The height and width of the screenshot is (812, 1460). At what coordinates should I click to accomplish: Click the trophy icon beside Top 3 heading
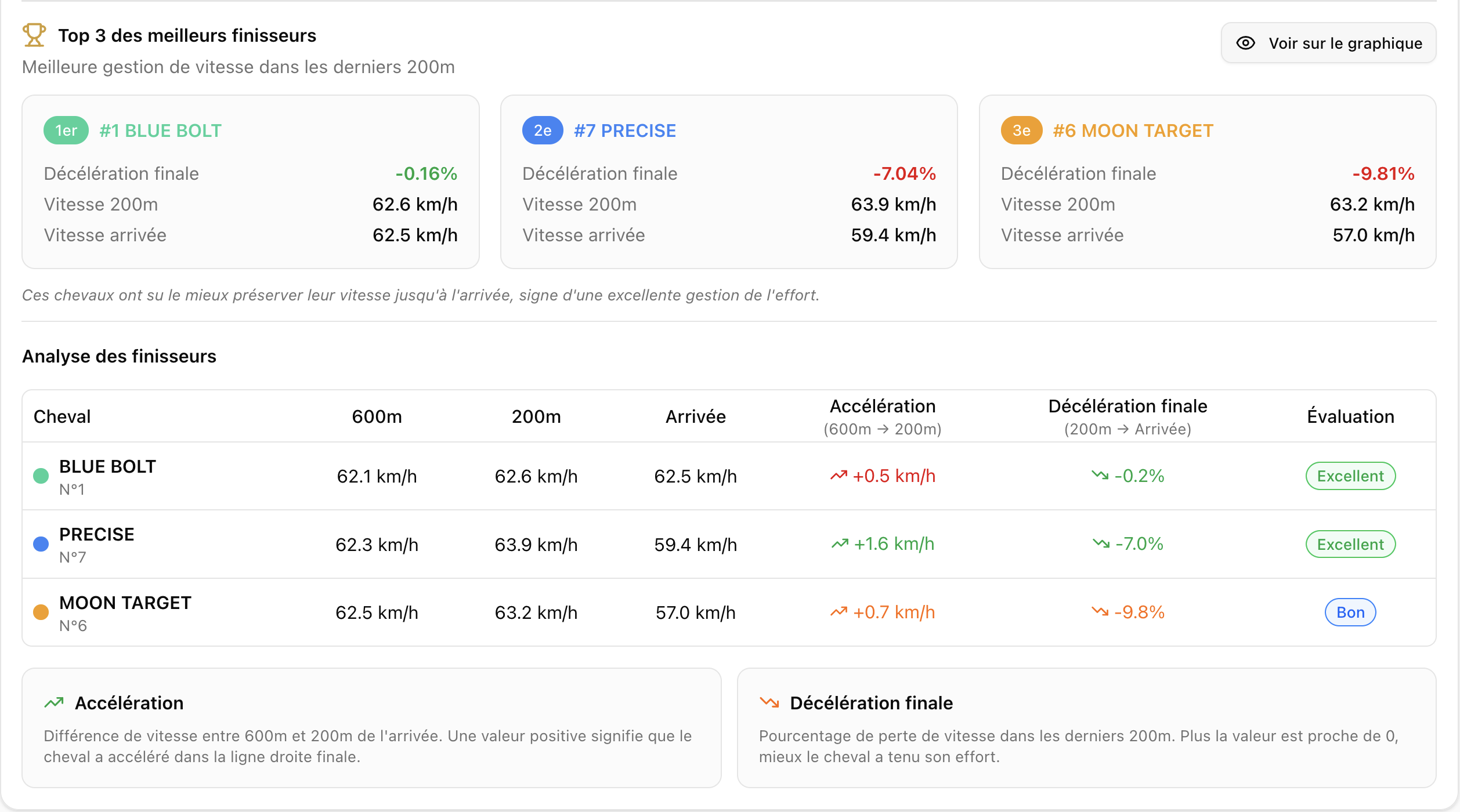tap(34, 35)
